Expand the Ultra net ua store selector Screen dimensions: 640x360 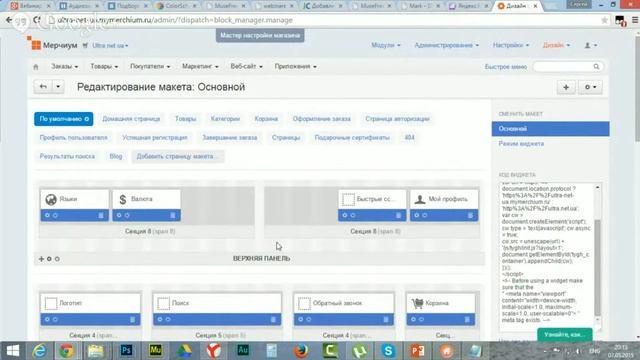110,45
